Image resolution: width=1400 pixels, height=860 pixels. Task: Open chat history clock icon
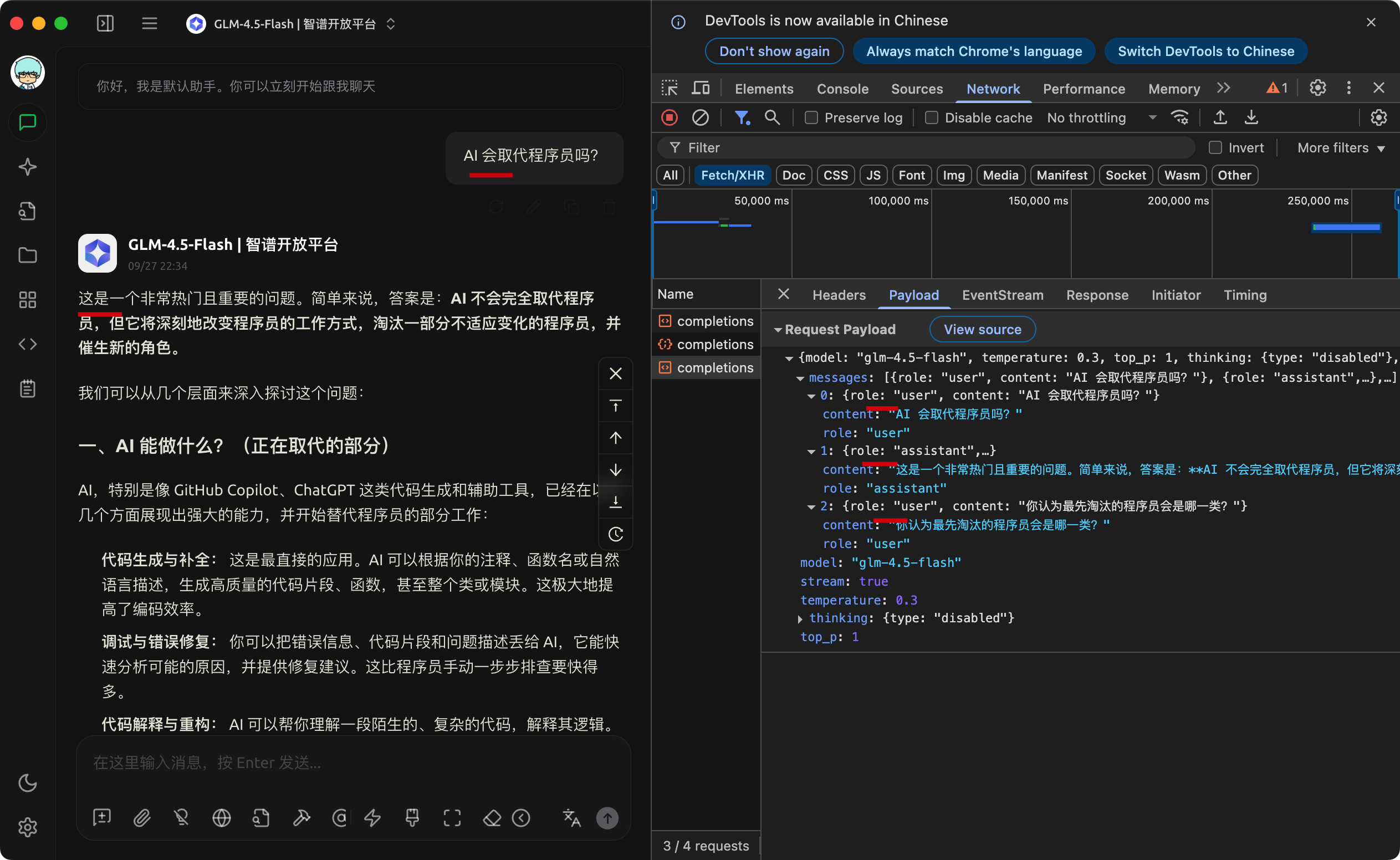[x=616, y=534]
